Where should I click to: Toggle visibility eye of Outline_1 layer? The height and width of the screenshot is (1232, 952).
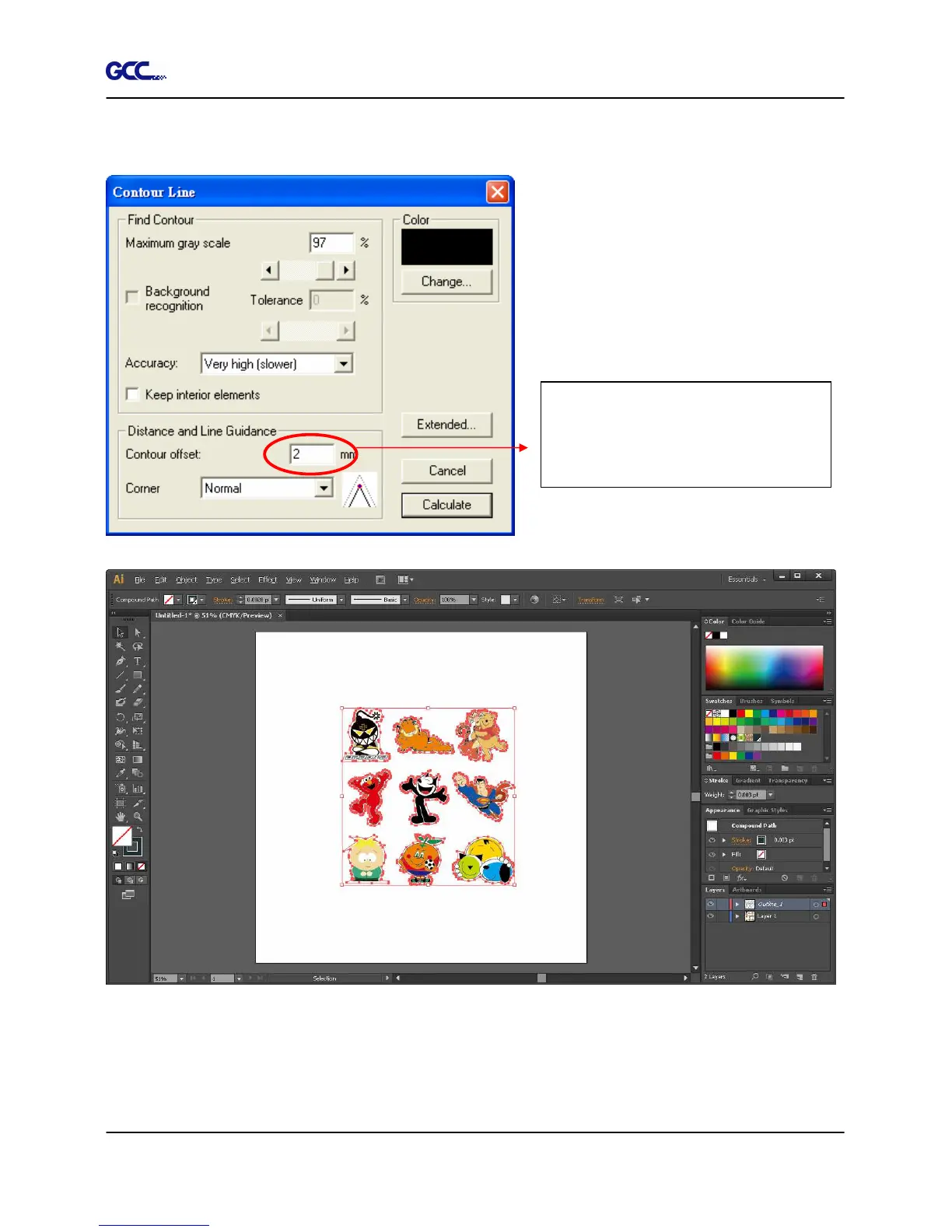click(x=710, y=905)
